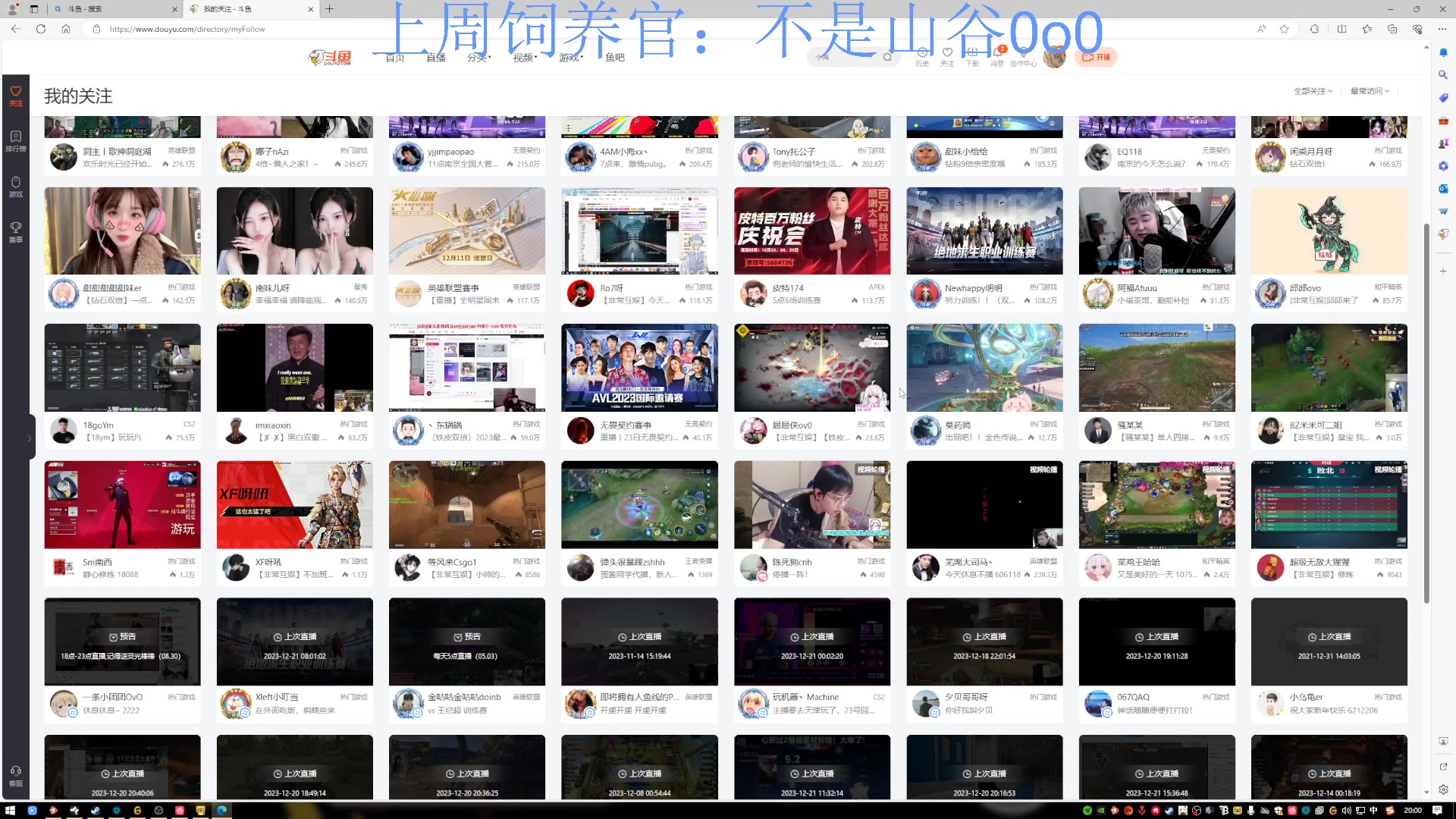Open the split screen icon in browser toolbar
The height and width of the screenshot is (819, 1456).
point(1341,29)
